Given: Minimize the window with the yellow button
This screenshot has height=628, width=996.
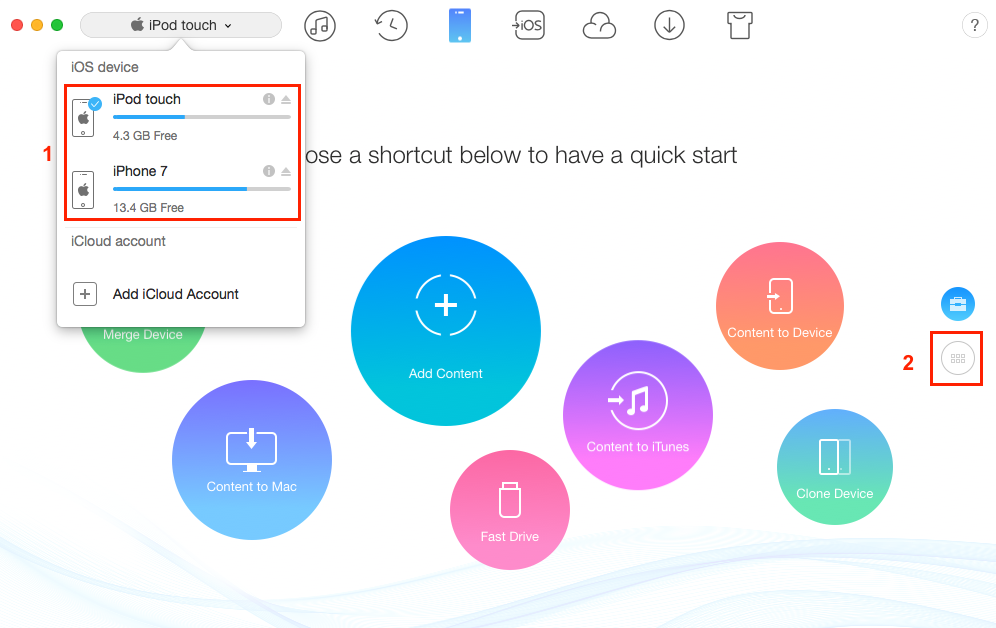Looking at the screenshot, I should [x=37, y=25].
